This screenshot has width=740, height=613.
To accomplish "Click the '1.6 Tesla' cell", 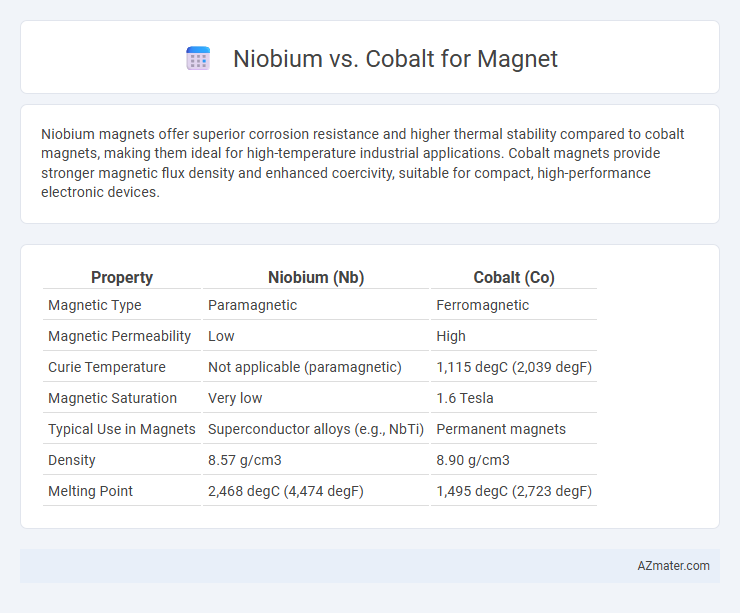I will point(465,398).
